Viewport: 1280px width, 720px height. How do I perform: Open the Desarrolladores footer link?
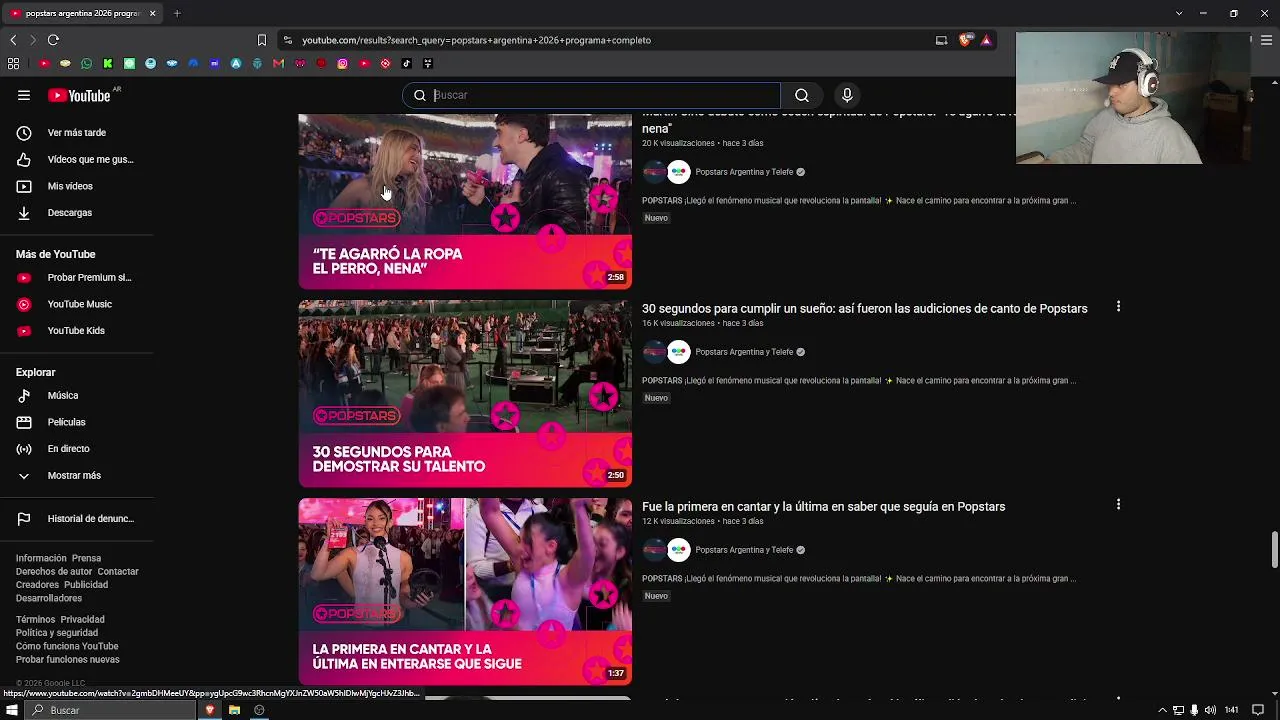[x=49, y=598]
